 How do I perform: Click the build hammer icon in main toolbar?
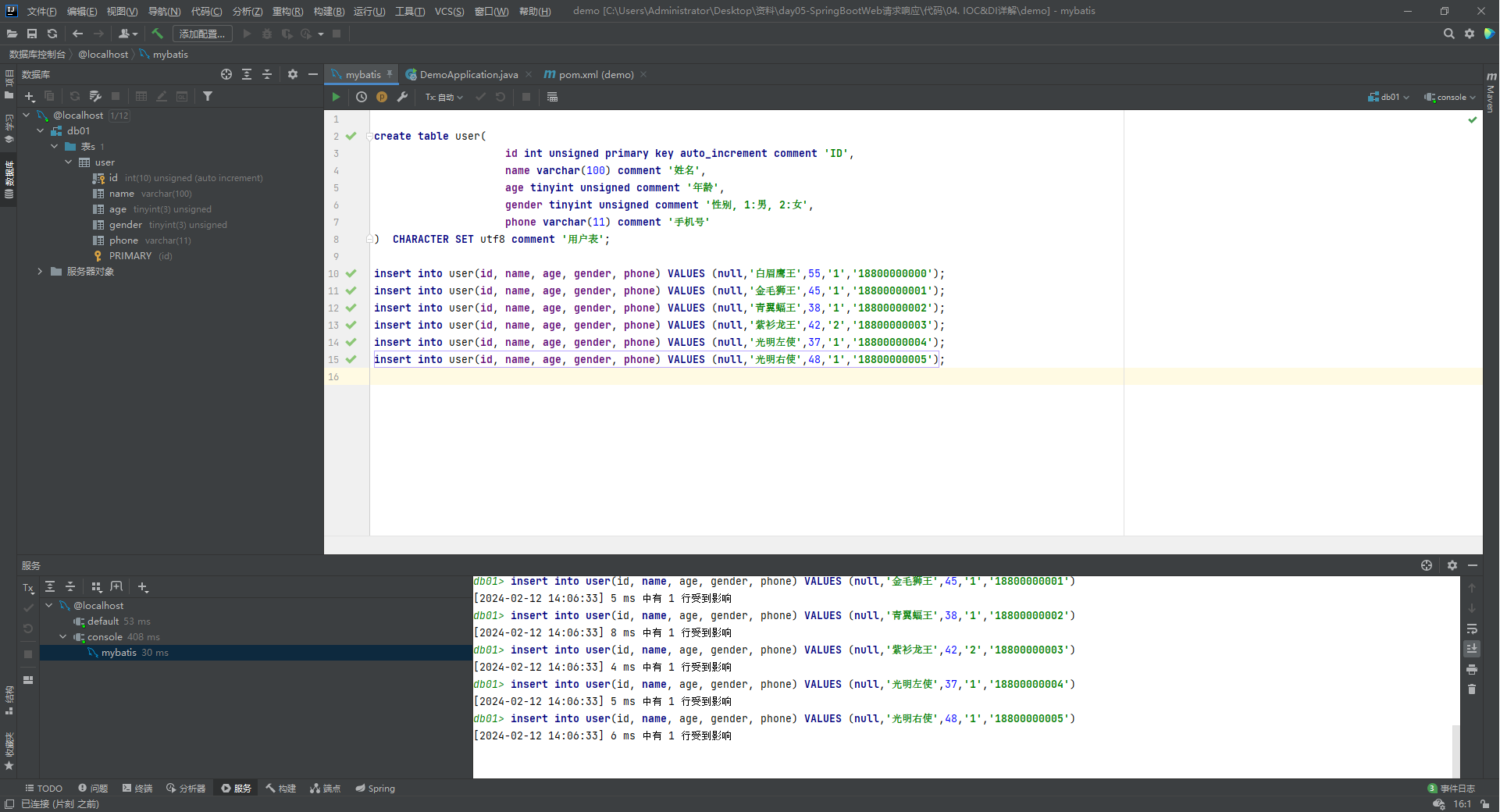pos(157,34)
